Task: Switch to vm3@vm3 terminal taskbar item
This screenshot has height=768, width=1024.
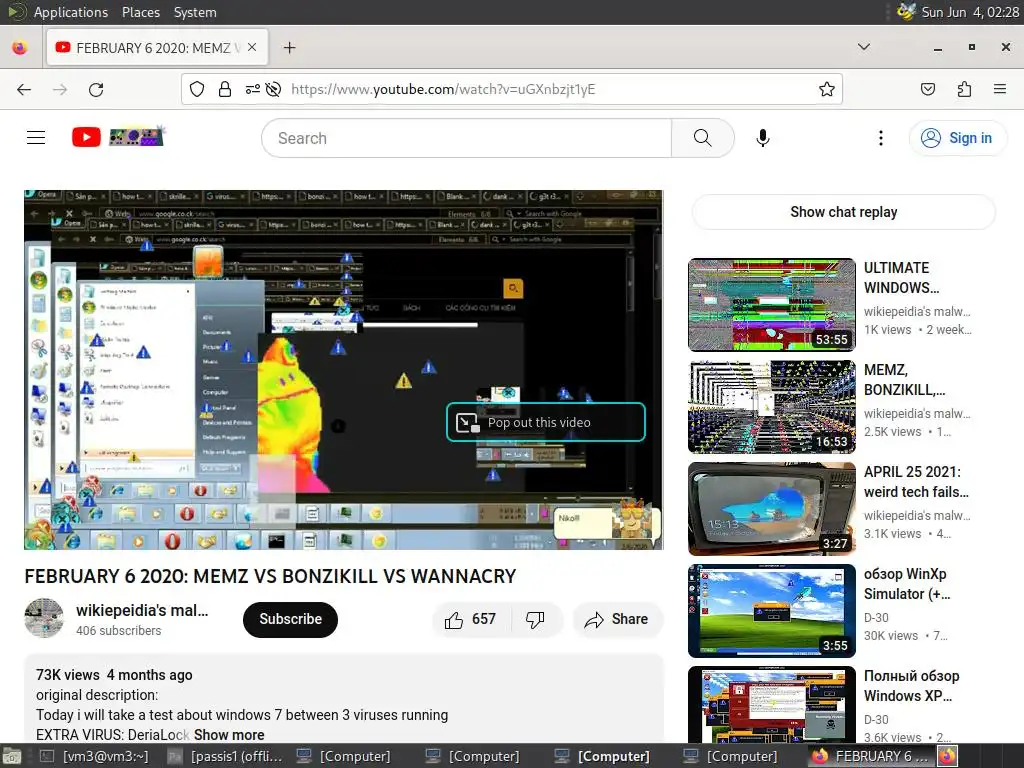Action: pos(95,756)
